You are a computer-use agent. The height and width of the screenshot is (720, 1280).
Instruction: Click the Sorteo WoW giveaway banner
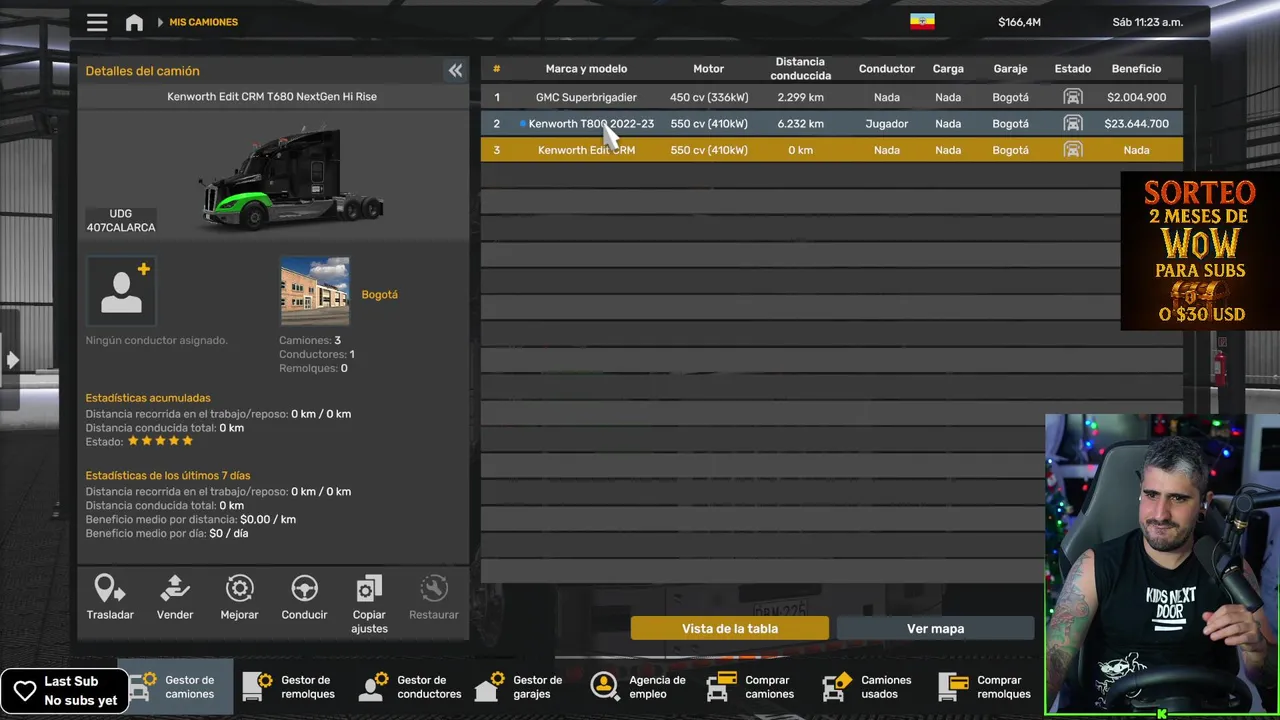(x=1200, y=251)
